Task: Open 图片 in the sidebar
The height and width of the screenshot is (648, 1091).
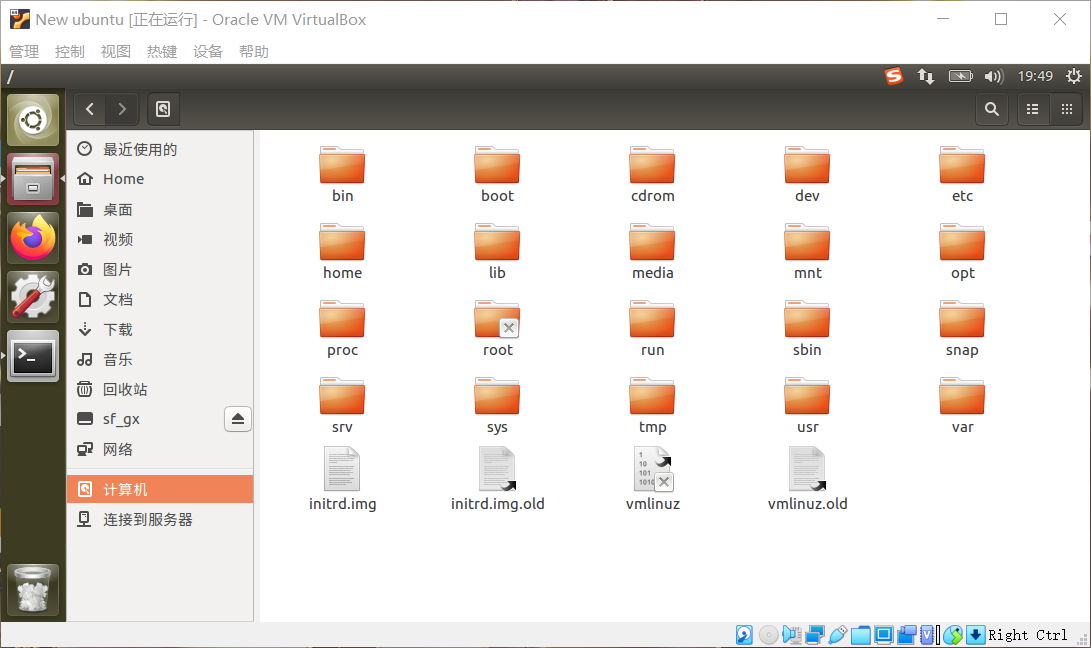Action: 160,269
